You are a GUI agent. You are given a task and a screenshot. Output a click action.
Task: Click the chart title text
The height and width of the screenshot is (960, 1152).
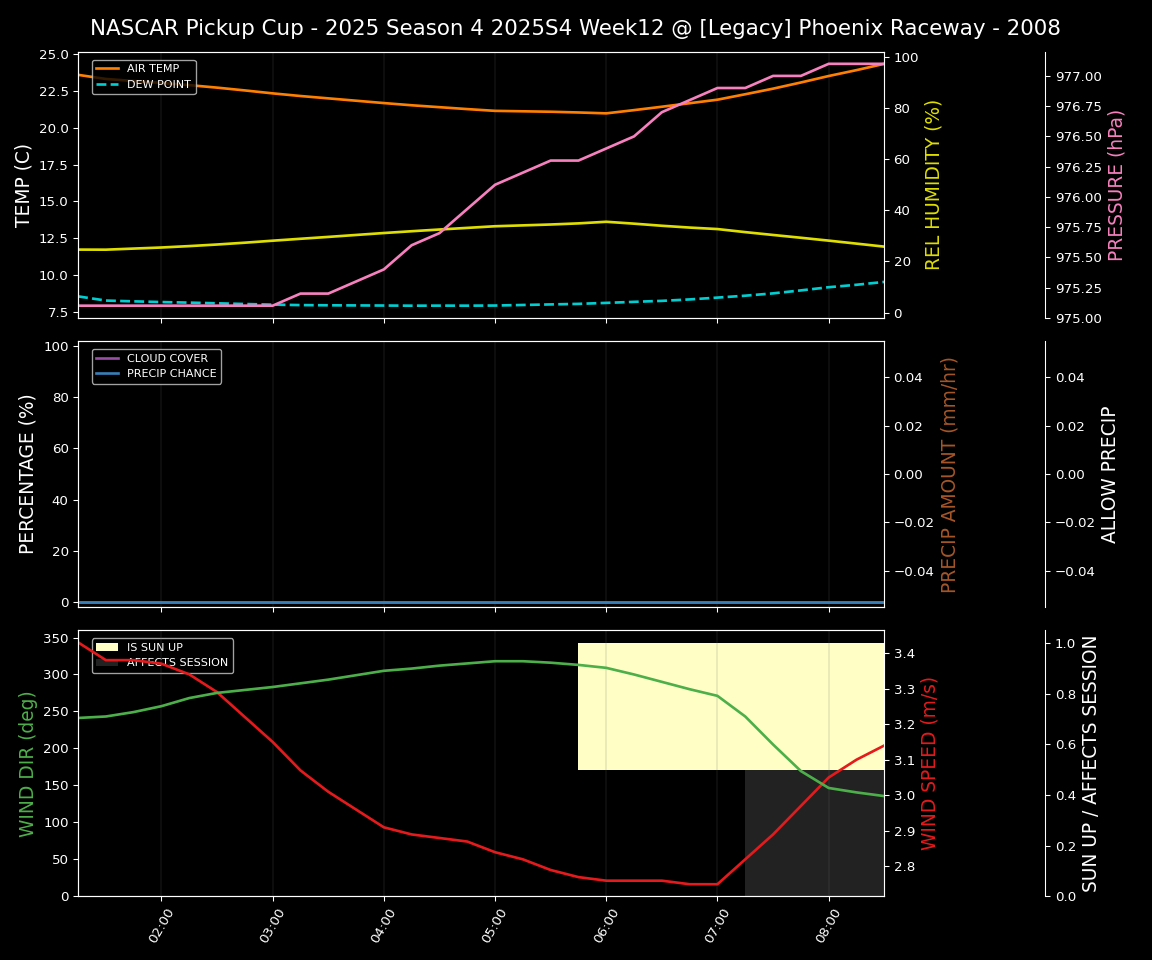575,28
